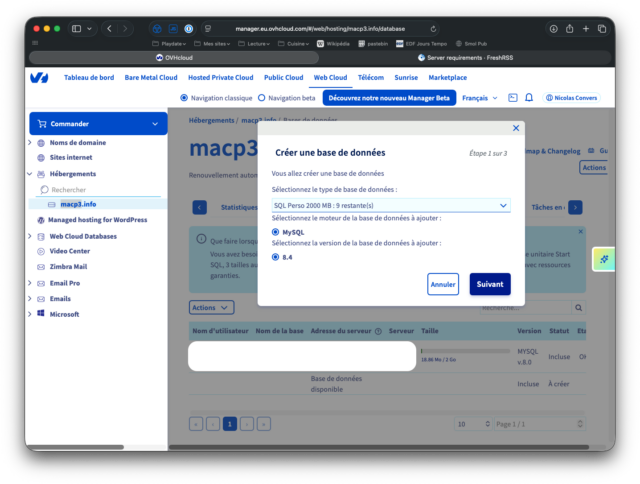Click the Guides icon near Roadmap & Changelog
This screenshot has width=640, height=484.
591,151
